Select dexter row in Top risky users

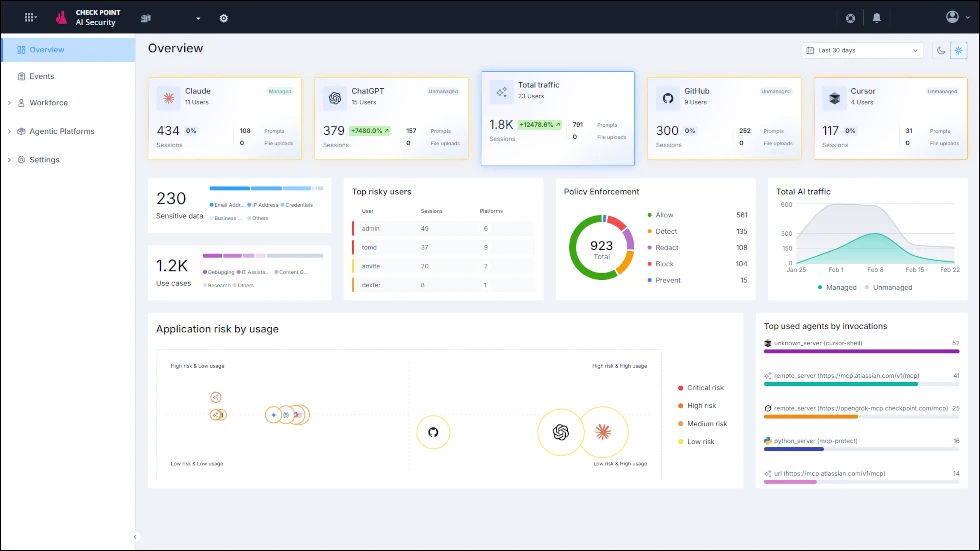(x=444, y=285)
